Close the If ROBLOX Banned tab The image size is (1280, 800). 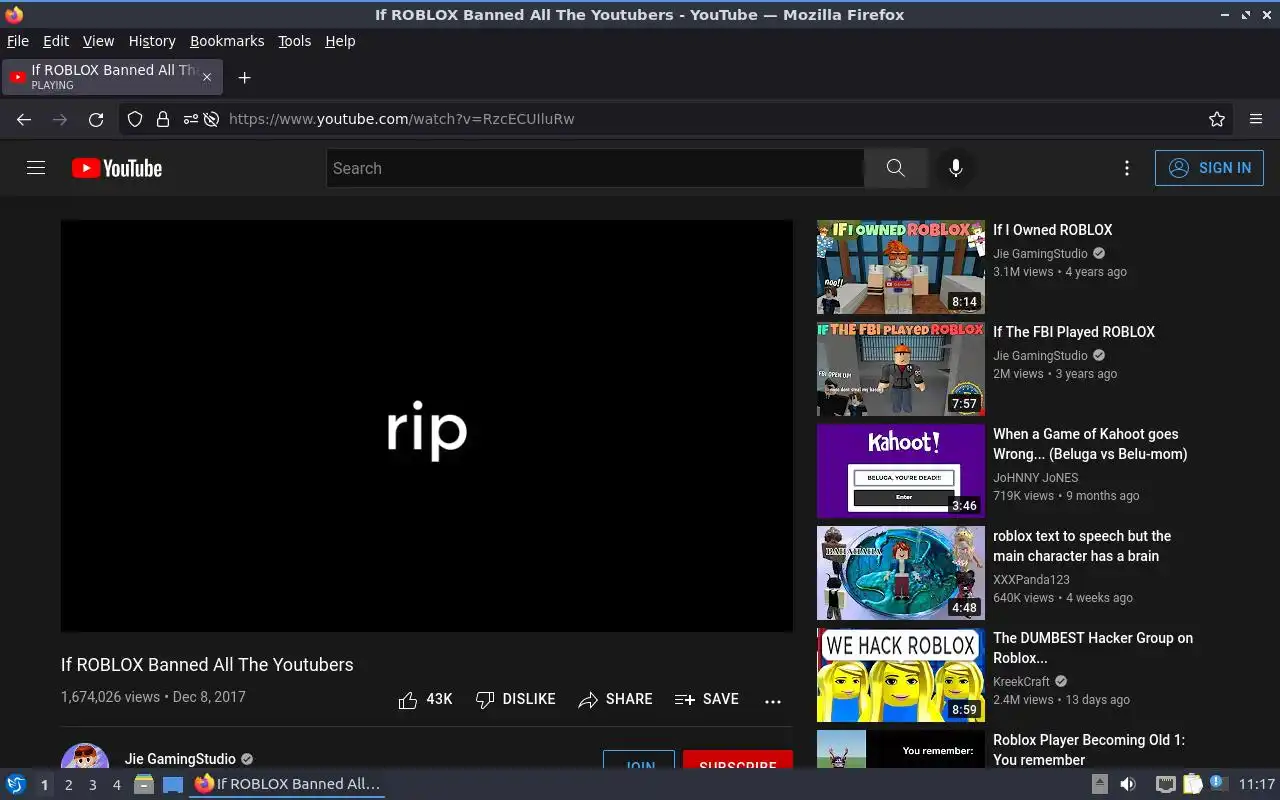[207, 77]
